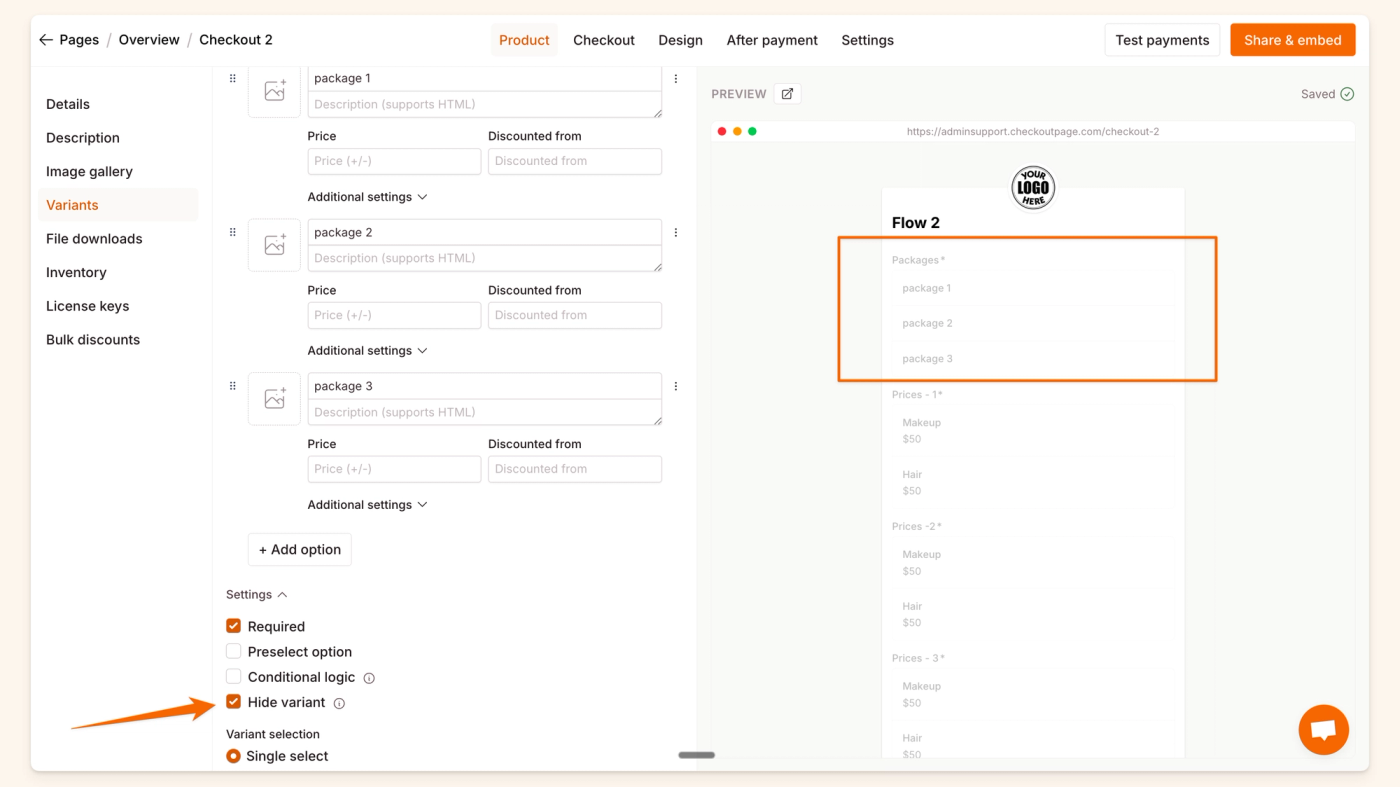Click the Price field for package 2
Screen dimensions: 1400x787
[394, 315]
